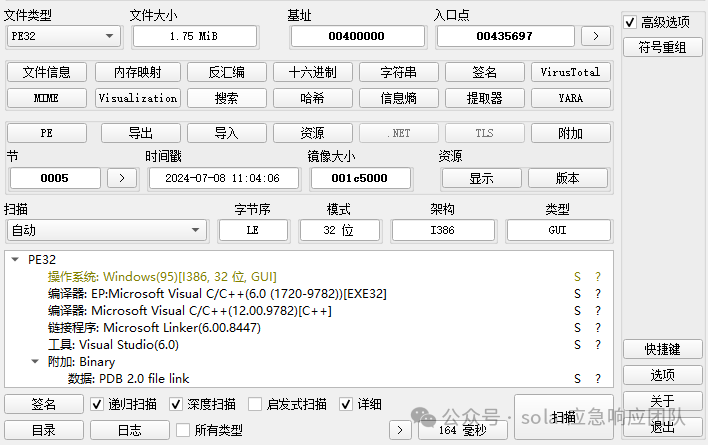The image size is (708, 445).
Task: Click the 入口点 field 00435697
Action: click(505, 36)
